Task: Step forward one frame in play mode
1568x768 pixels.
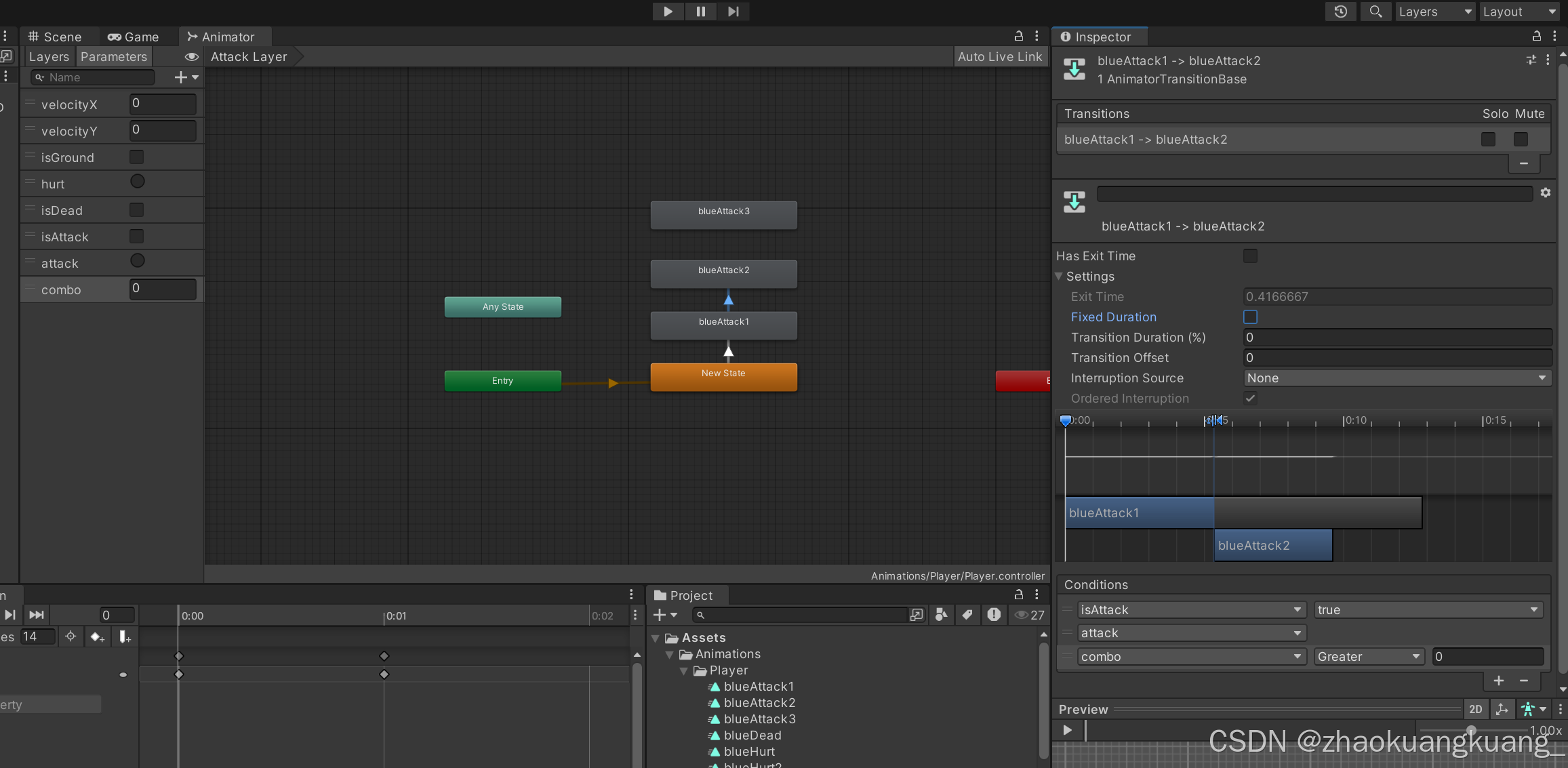Action: point(733,12)
